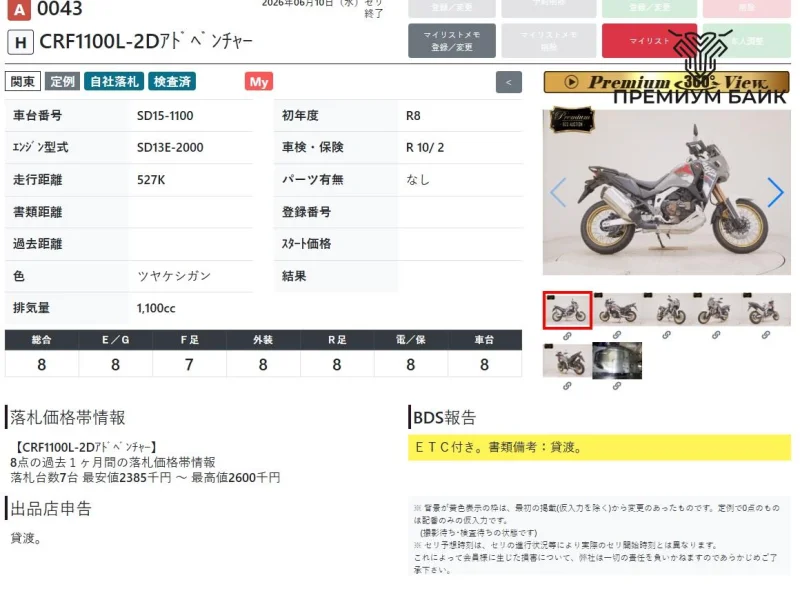The image size is (800, 600).
Task: Click color value ツヤケシガン
Action: pos(173,276)
